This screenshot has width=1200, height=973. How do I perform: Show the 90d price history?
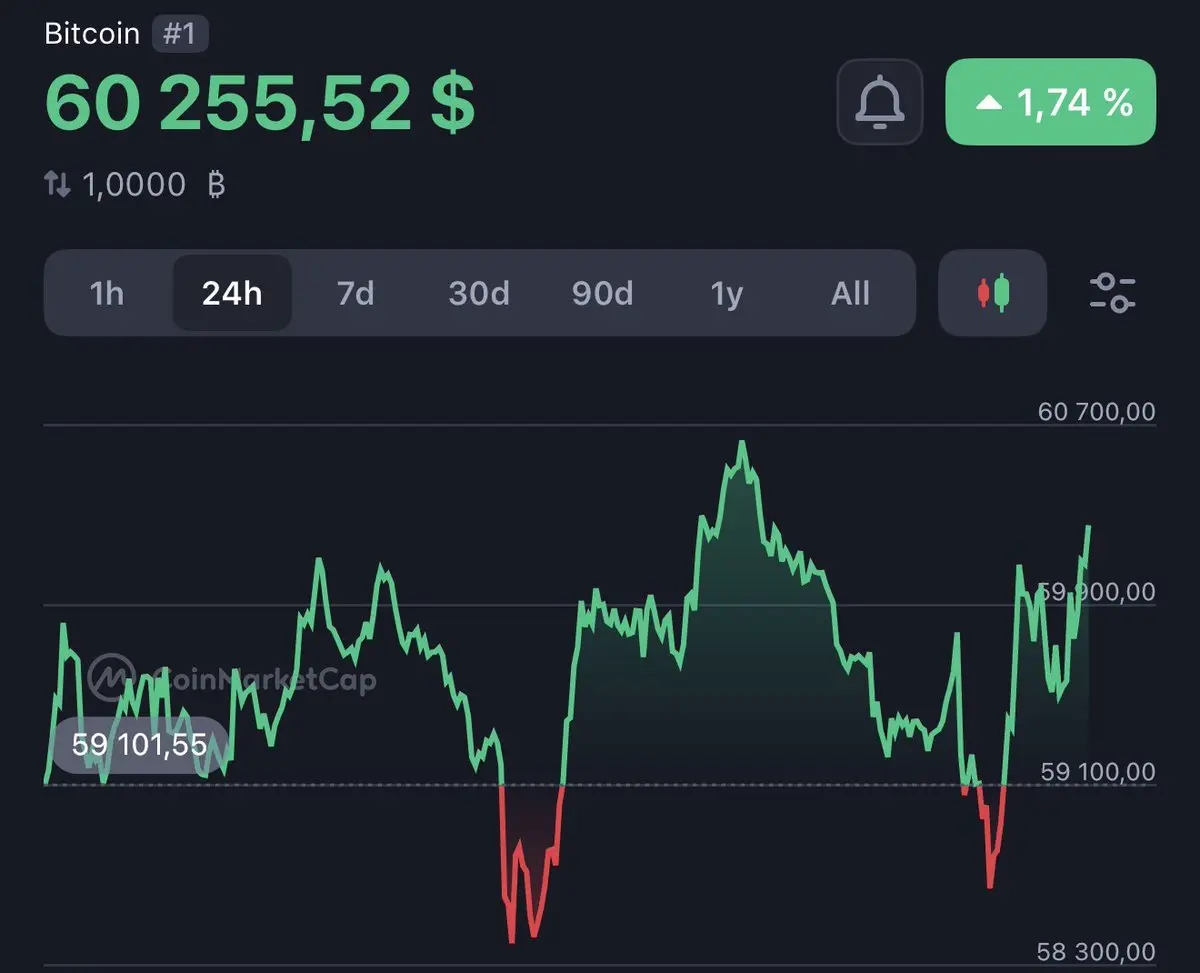pyautogui.click(x=602, y=293)
